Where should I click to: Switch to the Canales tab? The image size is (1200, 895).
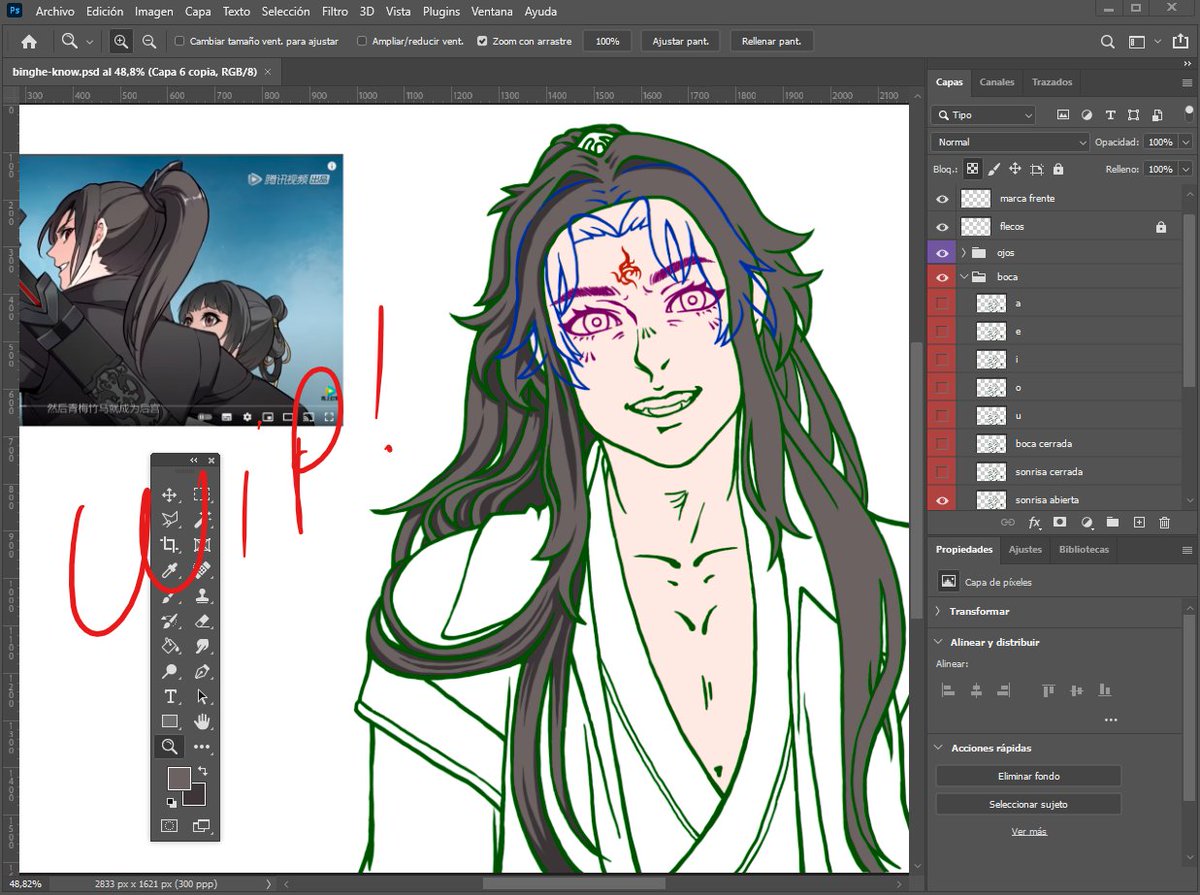996,82
